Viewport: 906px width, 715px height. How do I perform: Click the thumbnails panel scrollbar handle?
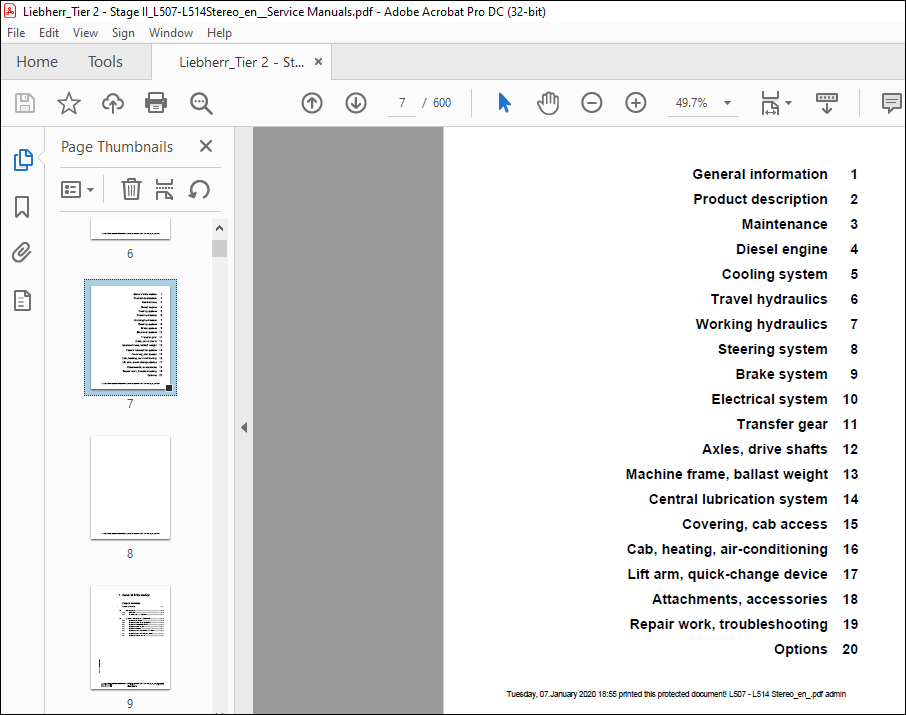click(220, 249)
